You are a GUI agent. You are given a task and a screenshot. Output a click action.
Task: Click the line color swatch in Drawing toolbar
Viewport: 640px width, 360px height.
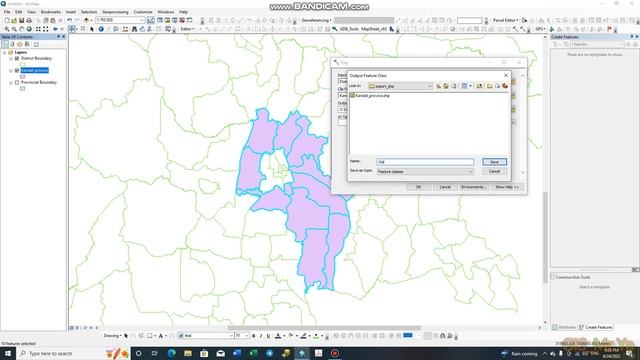click(303, 336)
